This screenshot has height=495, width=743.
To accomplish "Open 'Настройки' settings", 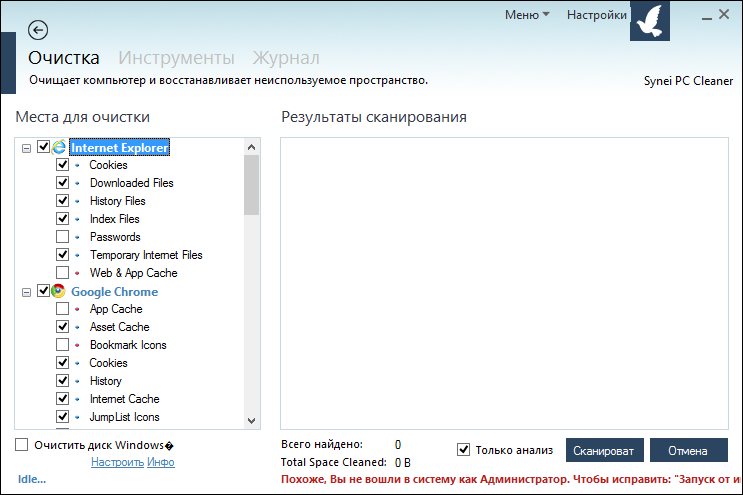I will 597,15.
